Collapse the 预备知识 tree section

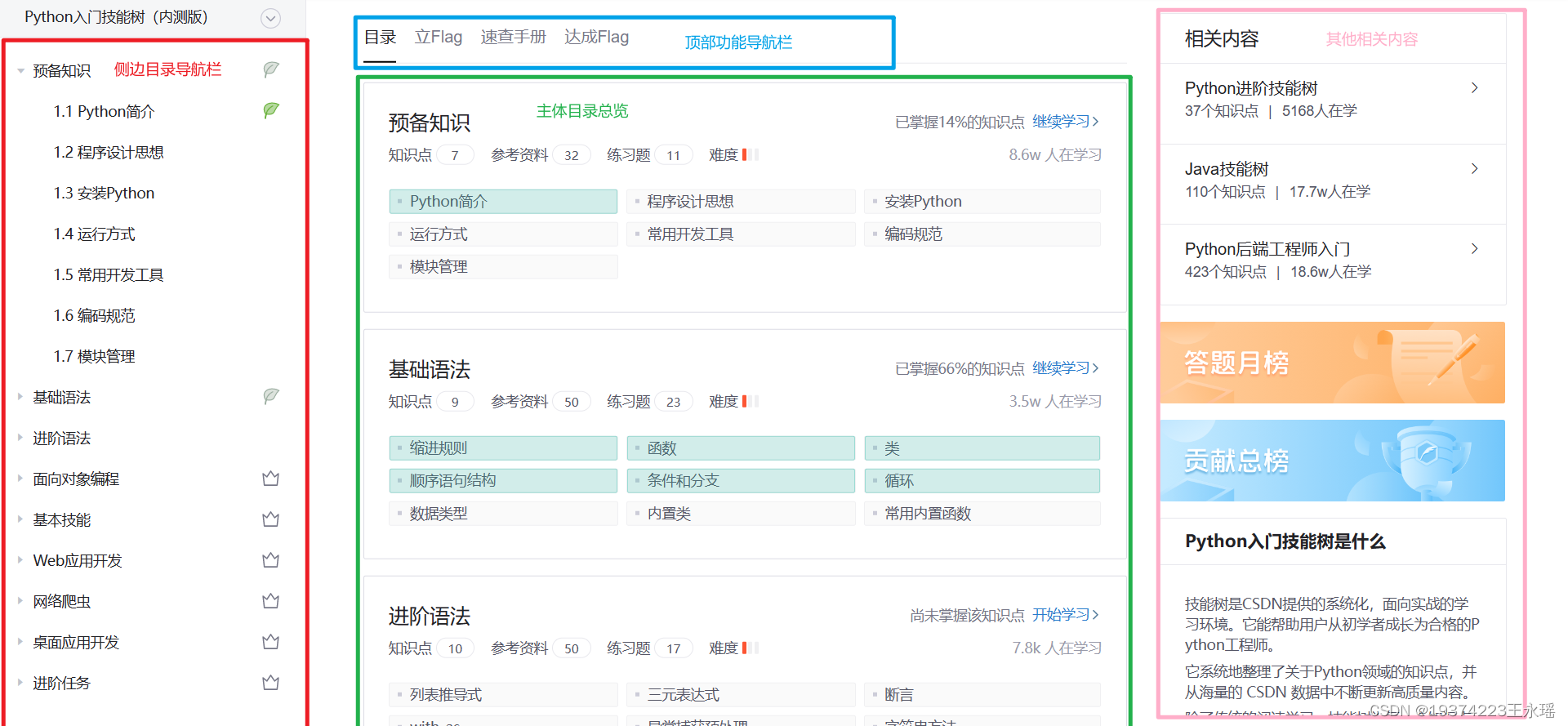point(20,71)
